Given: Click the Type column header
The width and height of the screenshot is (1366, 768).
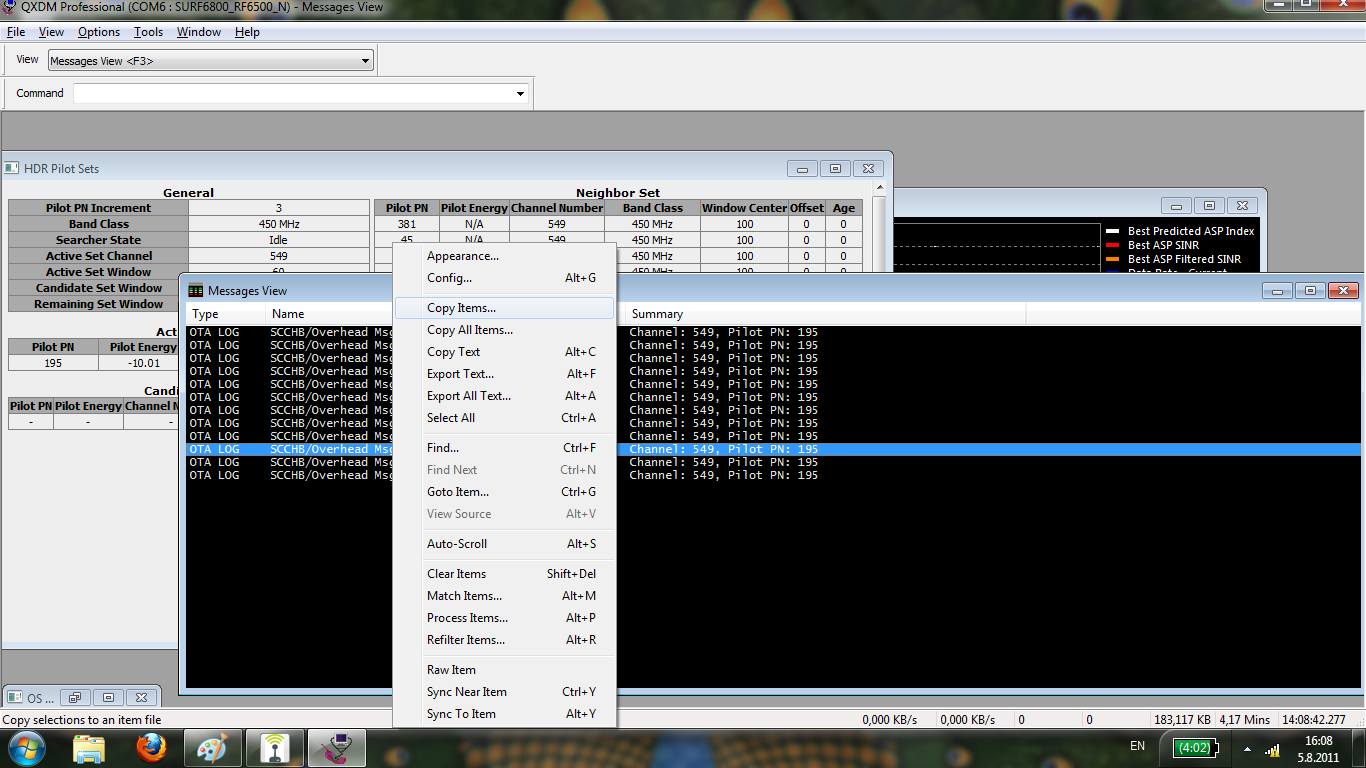Looking at the screenshot, I should (x=226, y=314).
